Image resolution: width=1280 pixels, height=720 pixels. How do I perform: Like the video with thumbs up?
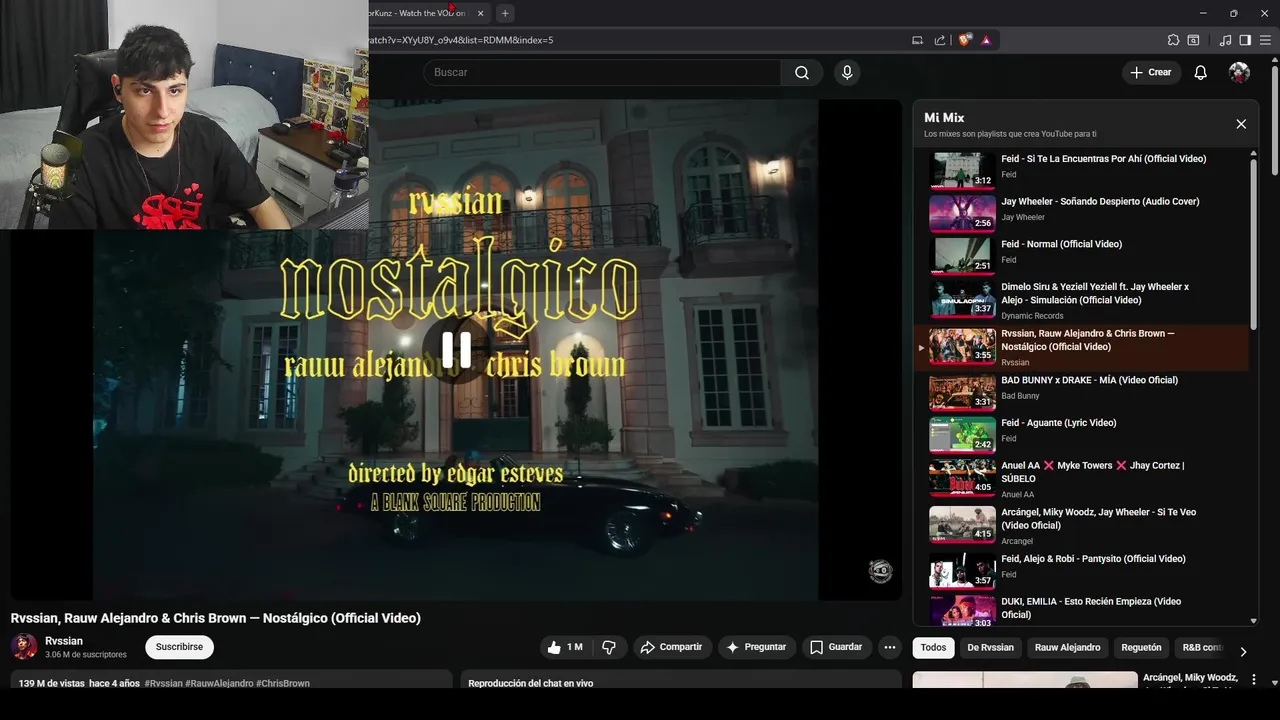point(565,647)
